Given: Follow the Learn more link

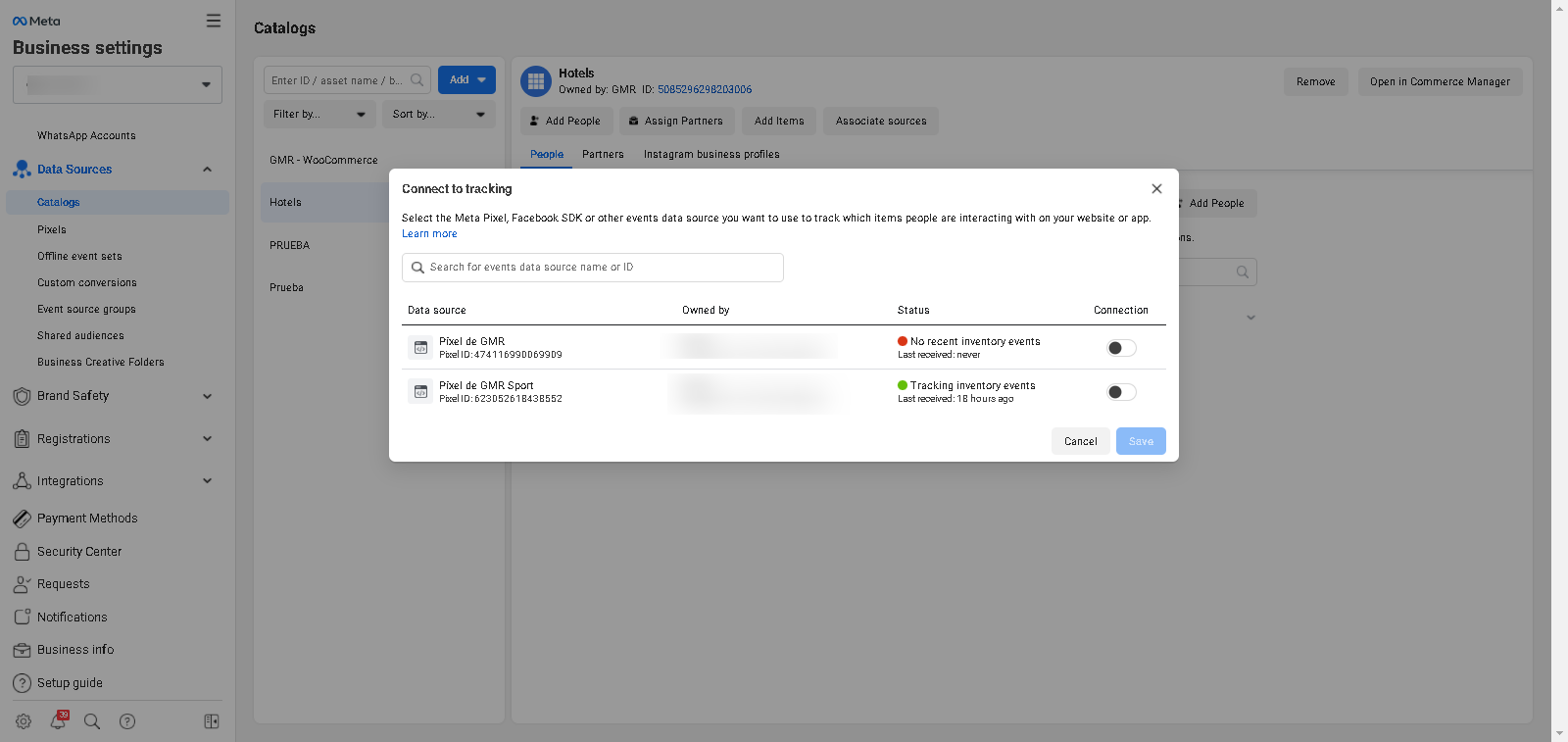Looking at the screenshot, I should [x=429, y=234].
